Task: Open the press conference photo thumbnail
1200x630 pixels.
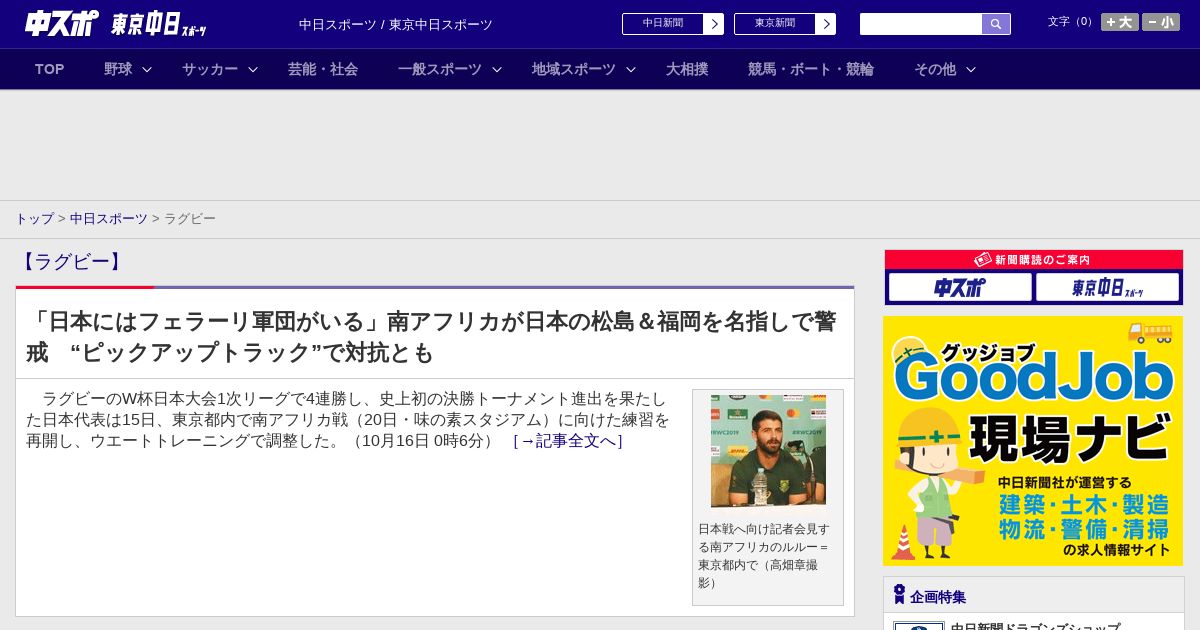Action: (768, 451)
